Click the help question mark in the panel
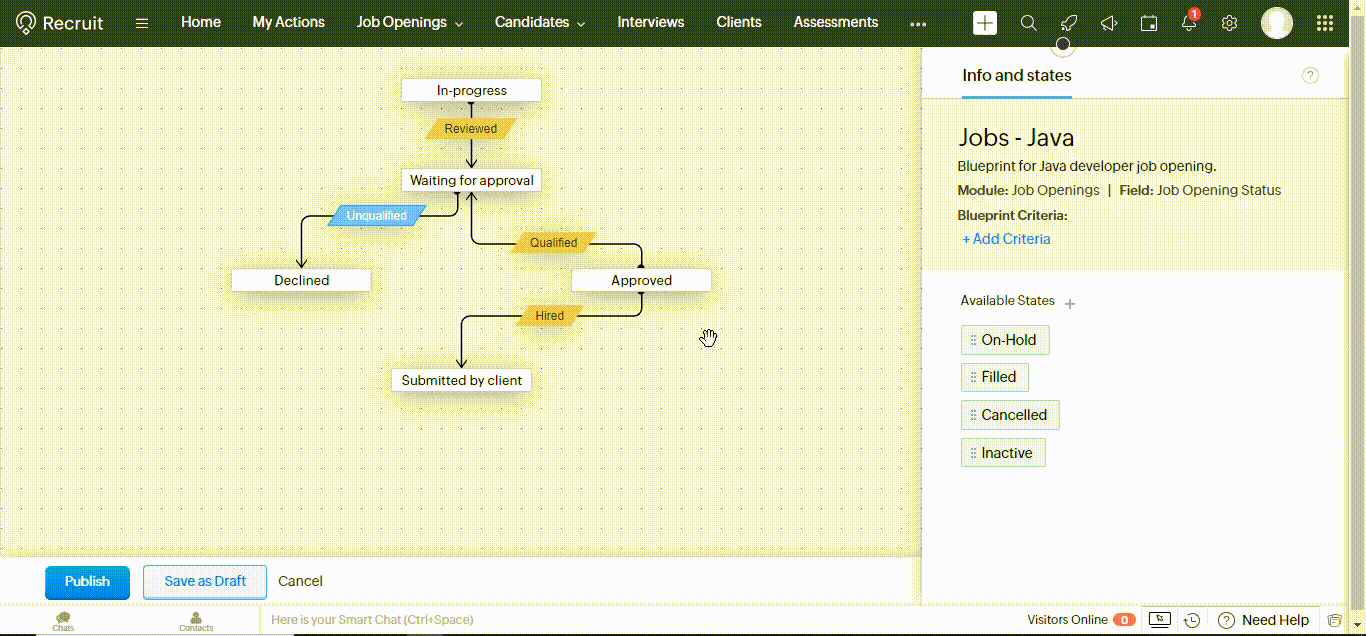Screen dimensions: 1366x636 pyautogui.click(x=1310, y=75)
